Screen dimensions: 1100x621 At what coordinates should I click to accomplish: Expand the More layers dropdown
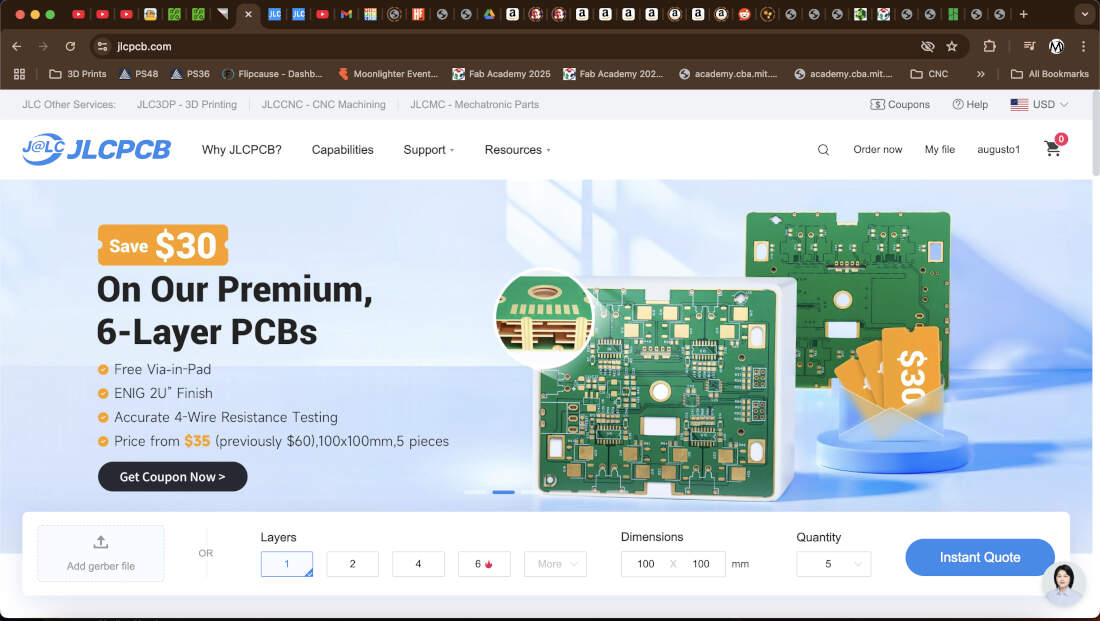[x=555, y=564]
